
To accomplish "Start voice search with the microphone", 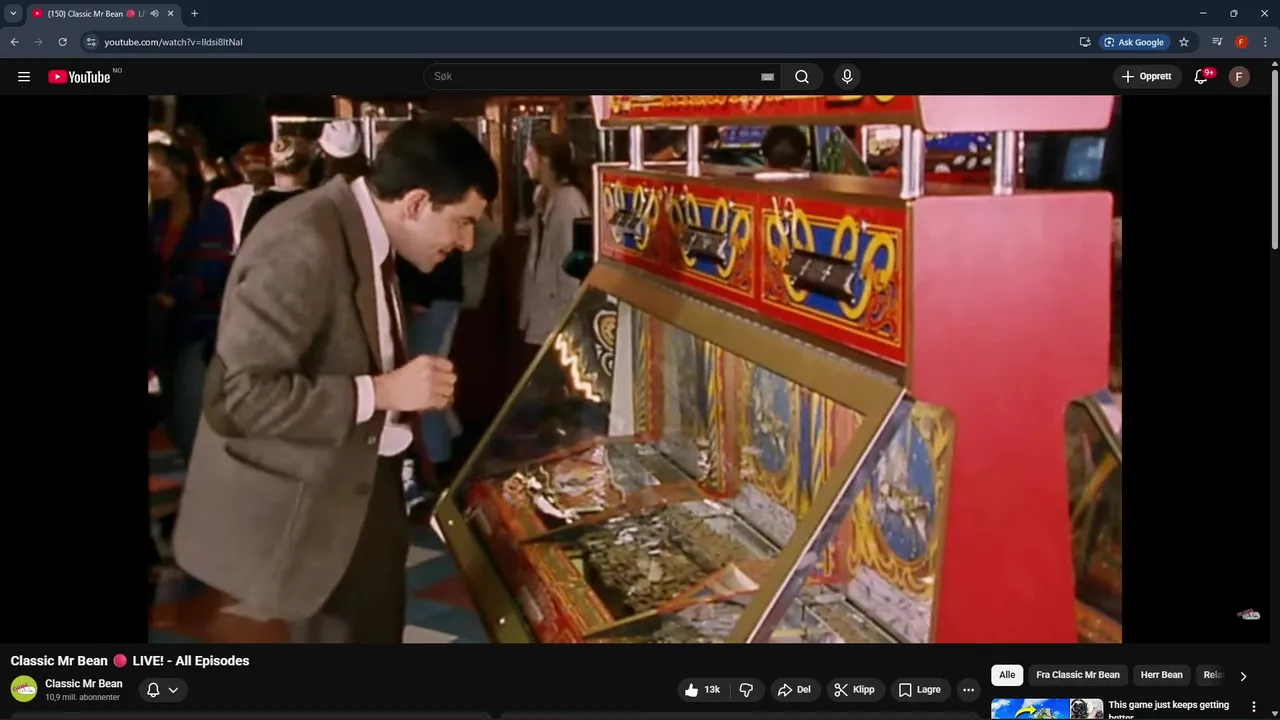I will click(x=847, y=77).
